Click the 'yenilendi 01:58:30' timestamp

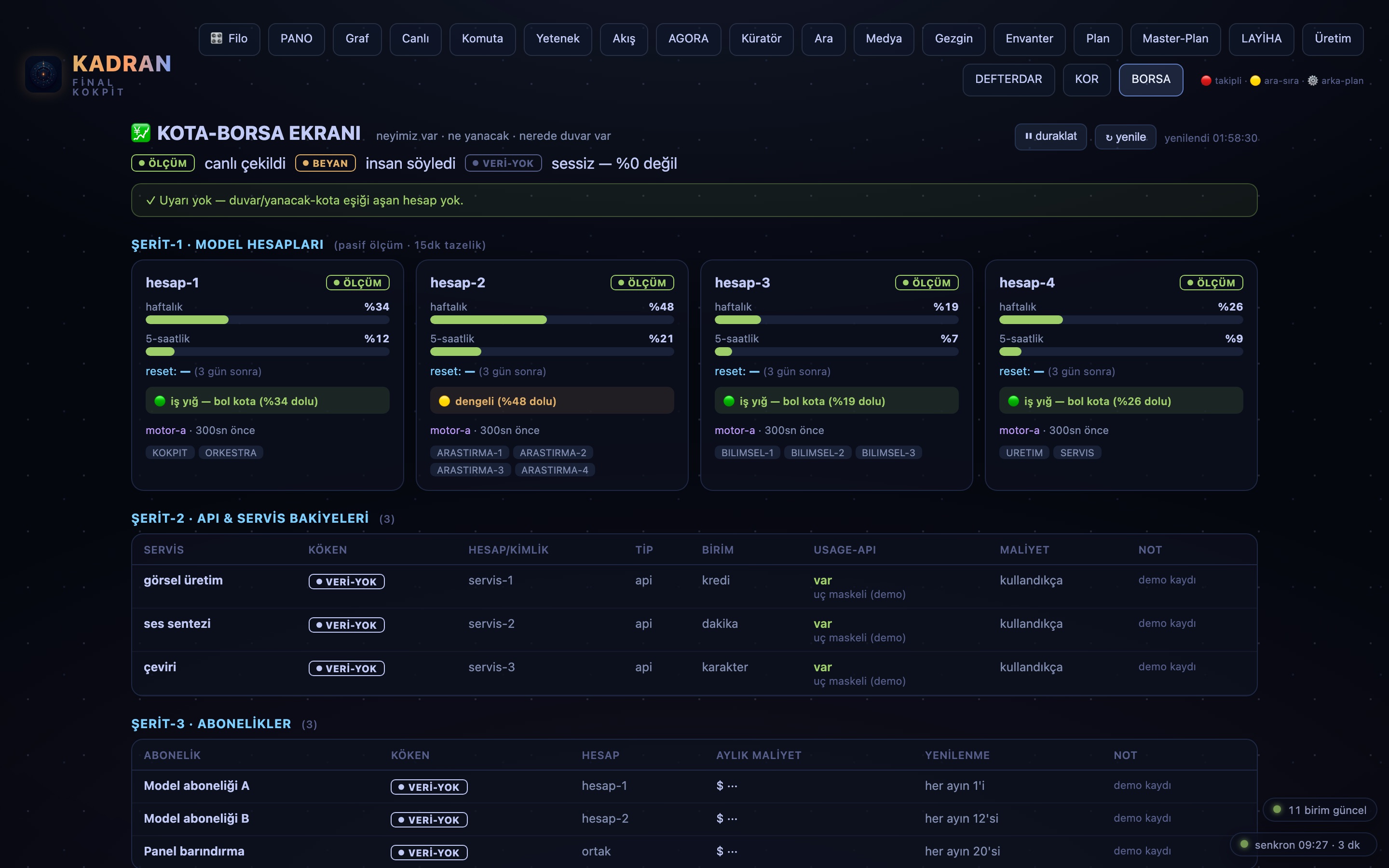coord(1211,138)
